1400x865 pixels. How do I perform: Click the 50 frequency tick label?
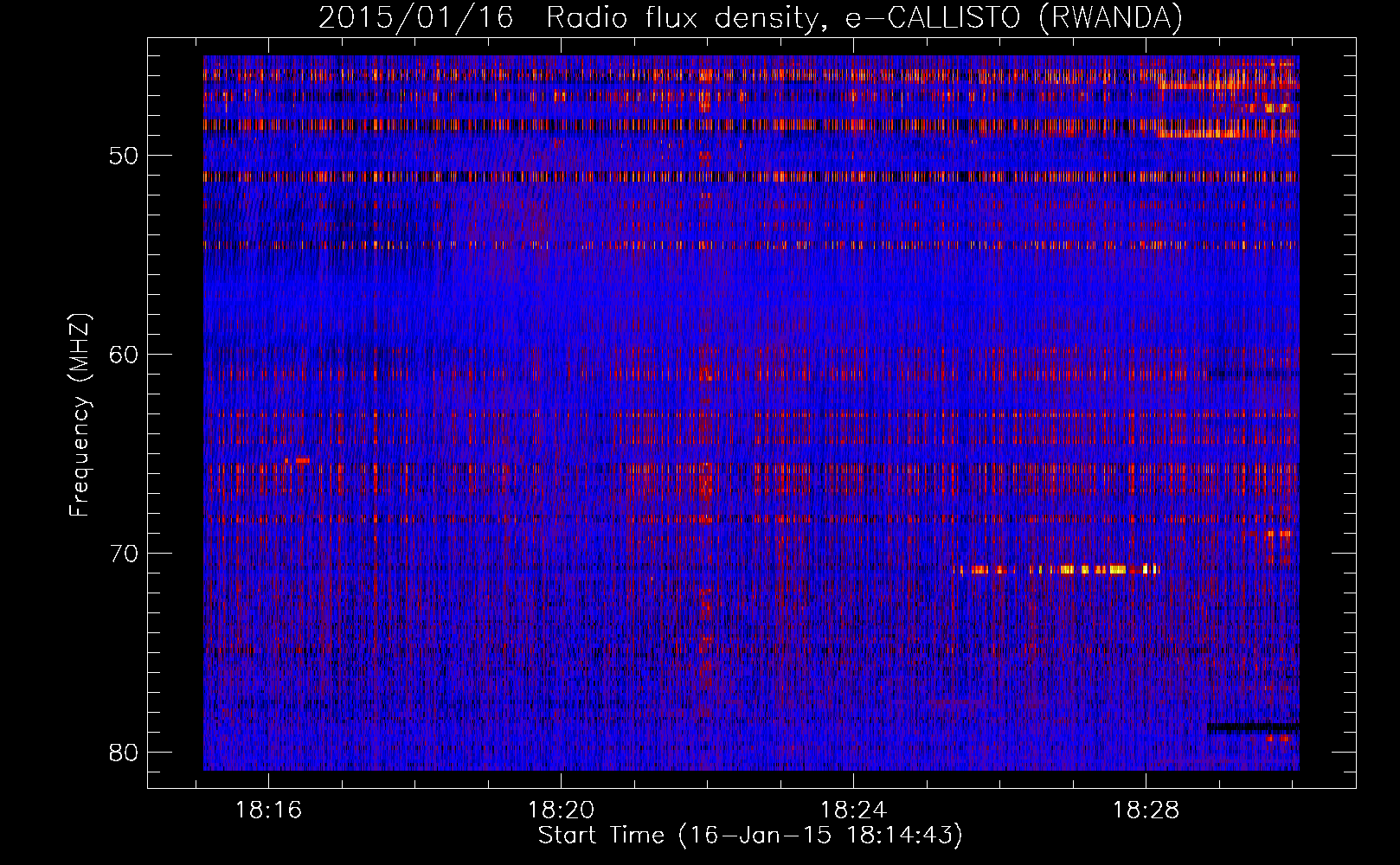click(123, 157)
